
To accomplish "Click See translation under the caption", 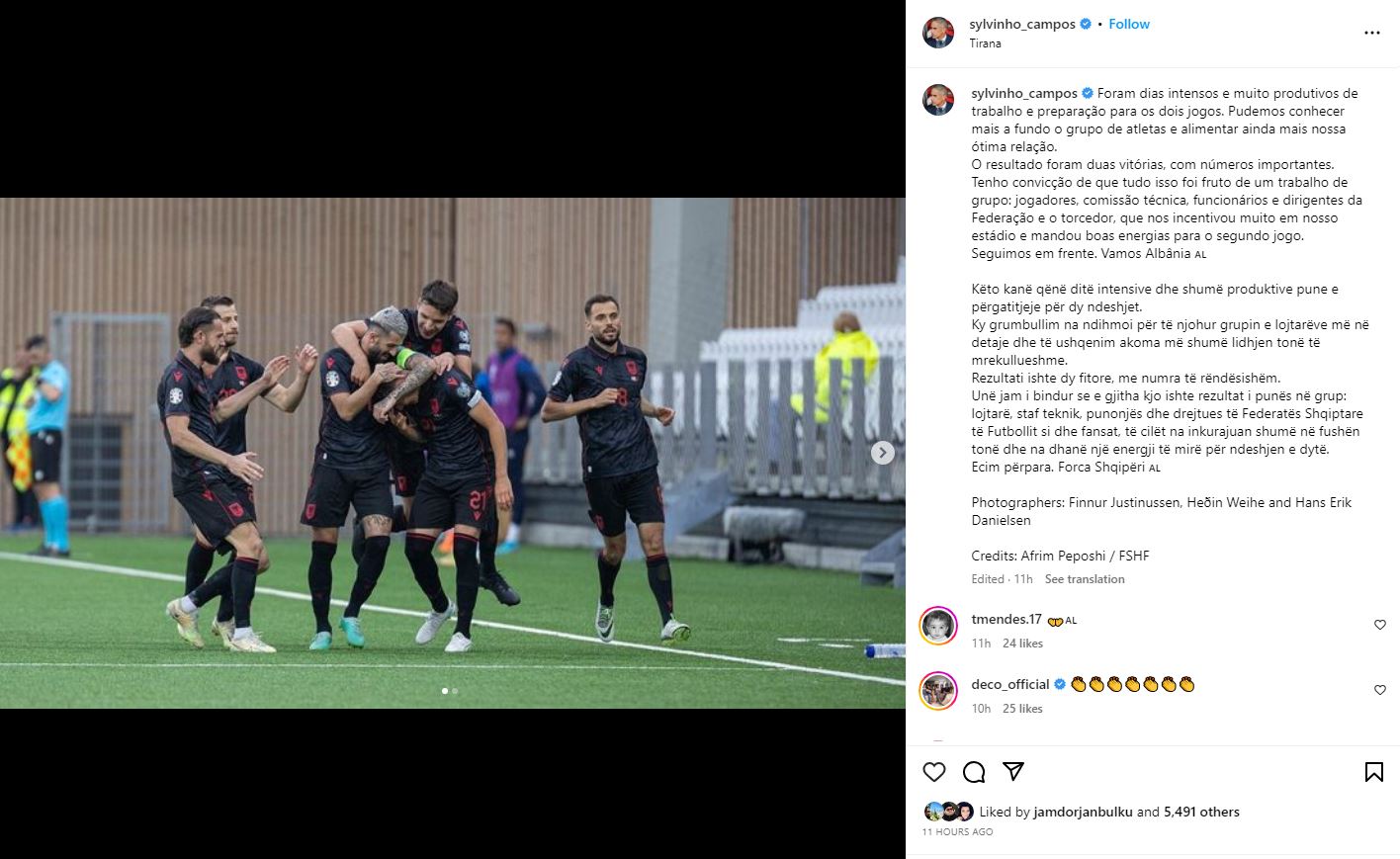I will click(x=1085, y=579).
